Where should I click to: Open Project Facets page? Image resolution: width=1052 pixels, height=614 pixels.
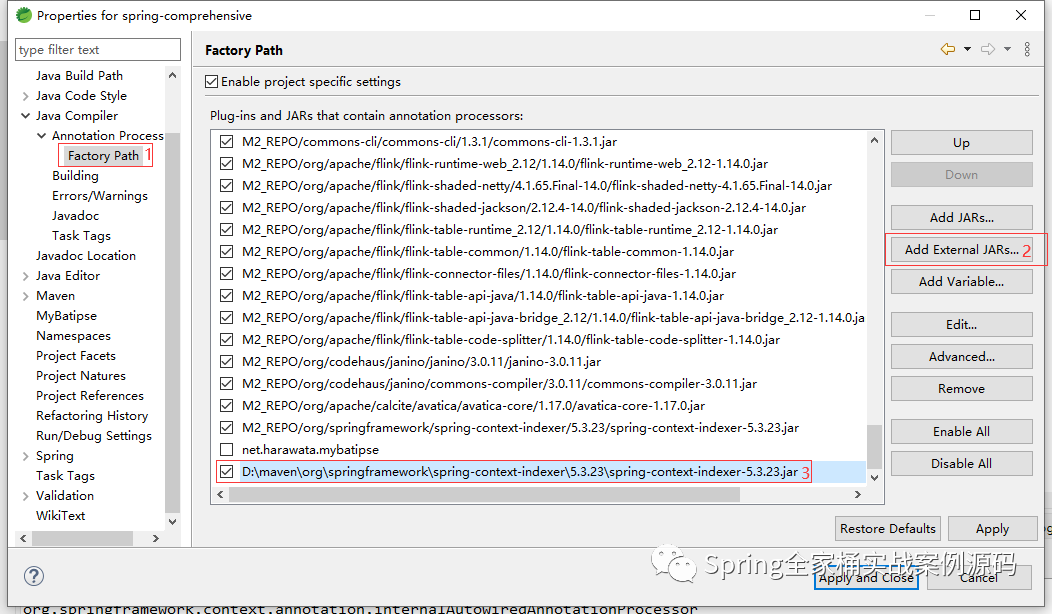coord(76,356)
